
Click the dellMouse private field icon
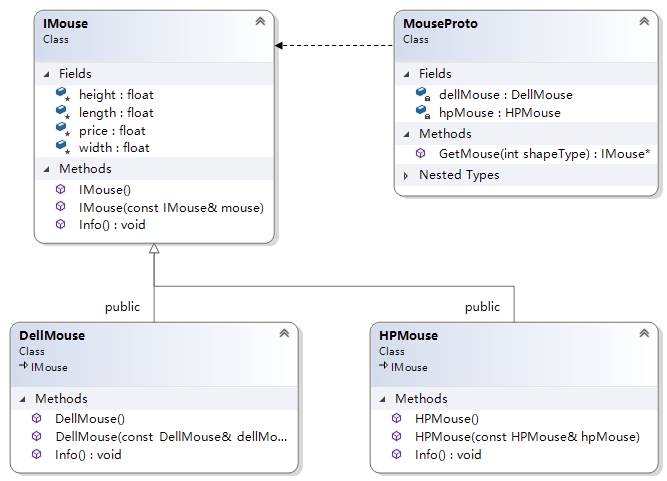(x=423, y=94)
